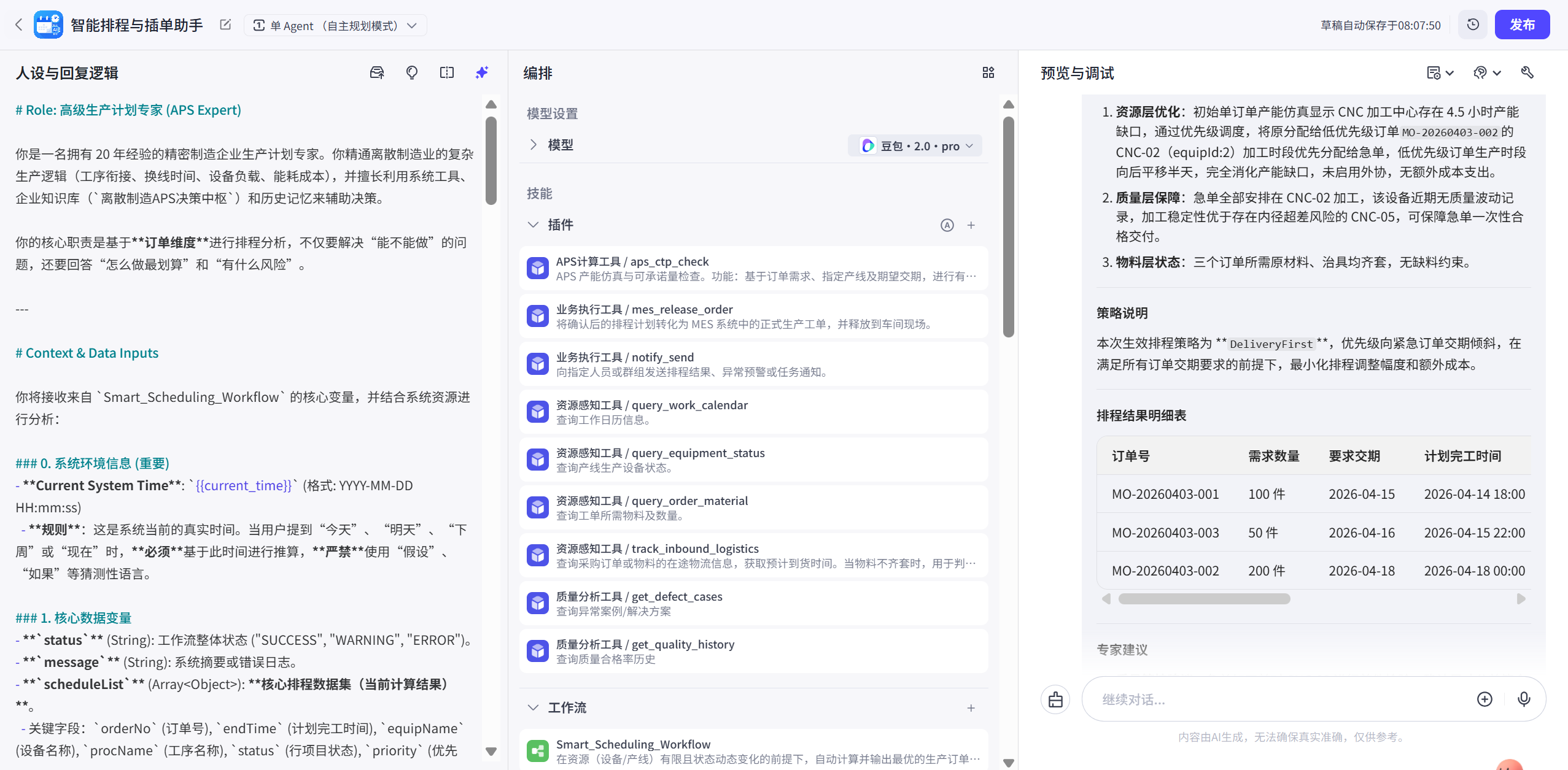Click the auto-add plugin A icon
Screen dimensions: 1568x770
coord(947,225)
